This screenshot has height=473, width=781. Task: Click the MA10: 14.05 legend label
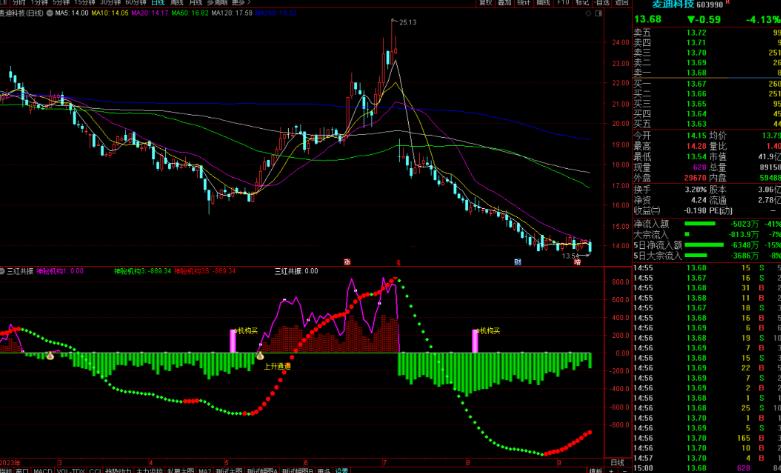pyautogui.click(x=110, y=13)
